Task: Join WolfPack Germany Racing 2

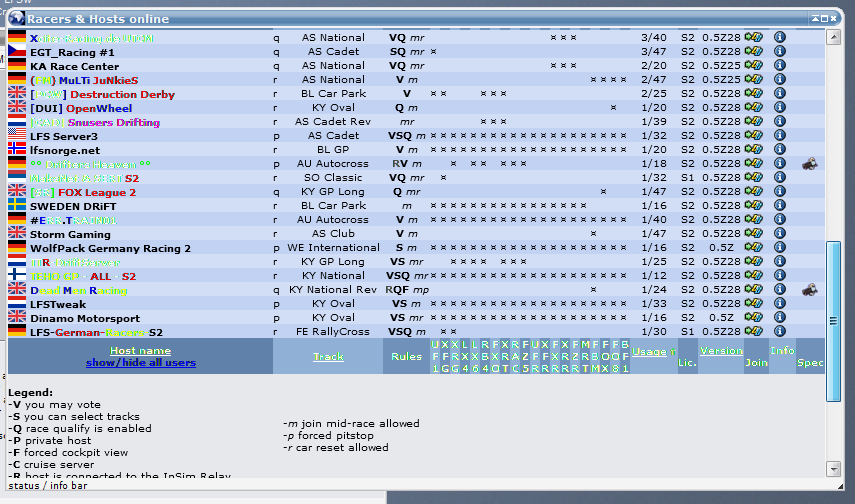Action: [x=754, y=248]
